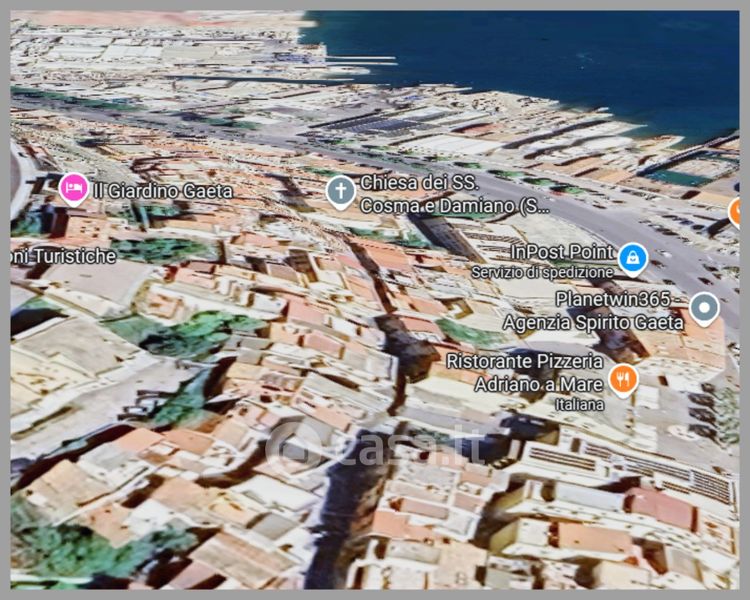Click the partially visible Turistiche label

coord(63,256)
